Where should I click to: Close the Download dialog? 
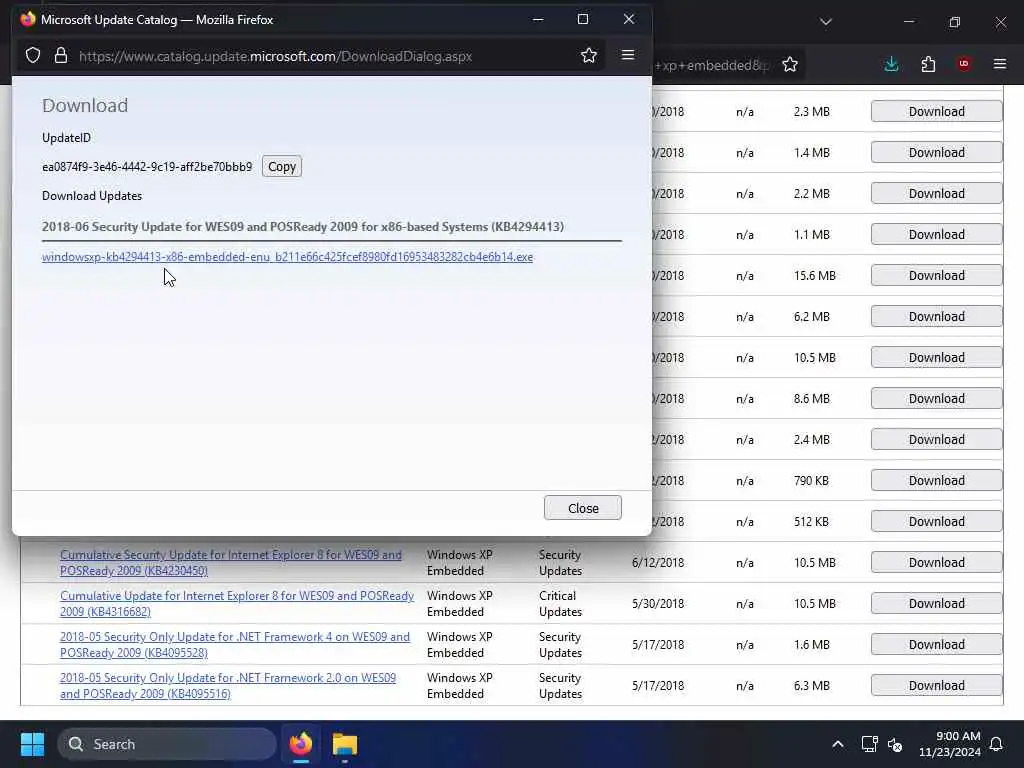click(x=583, y=508)
